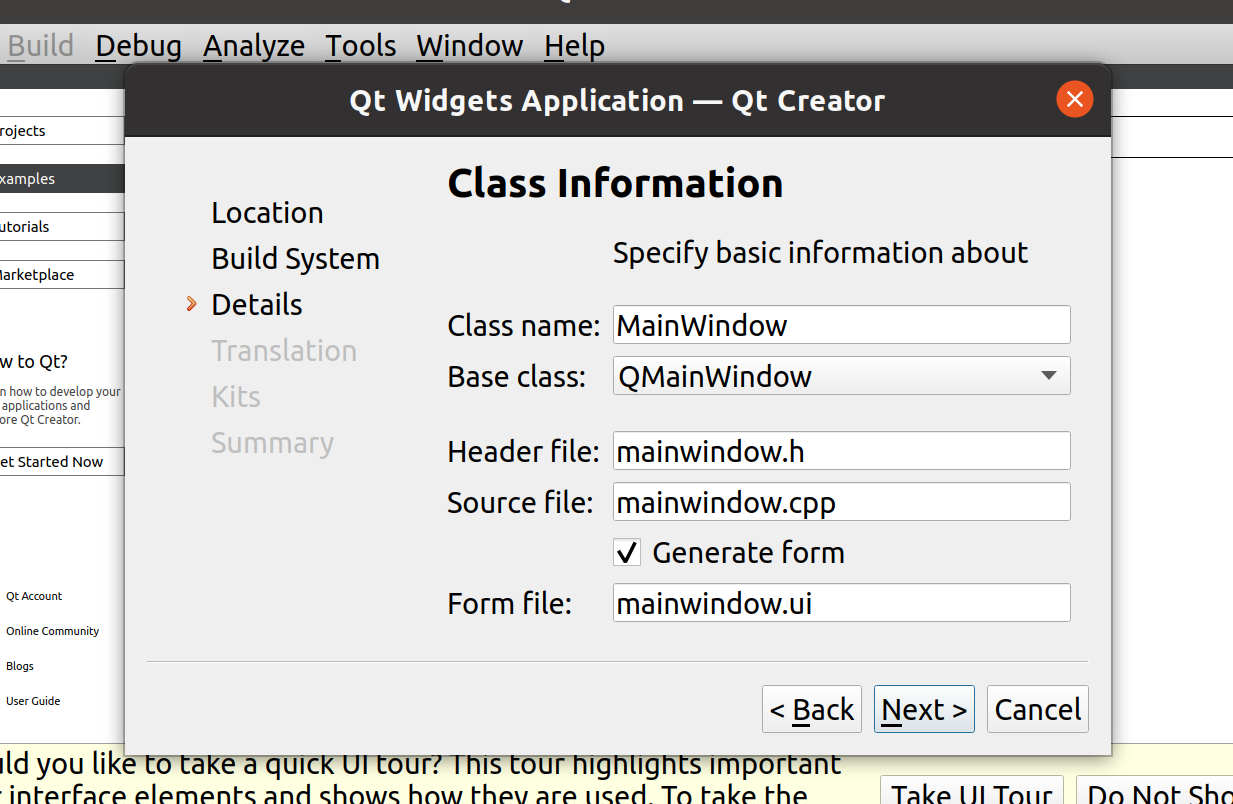Close the Qt Widgets Application dialog
Screen dimensions: 1233x804
pyautogui.click(x=1074, y=99)
